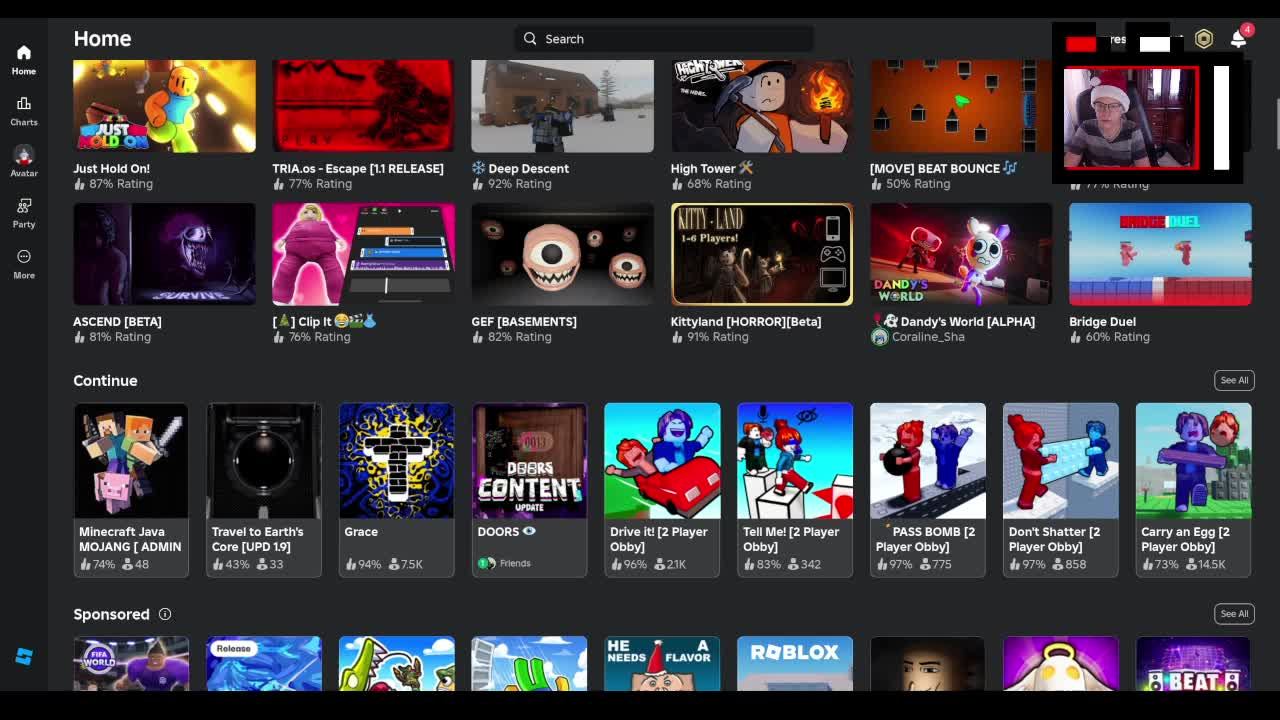The height and width of the screenshot is (720, 1280).
Task: Open DOORS game card
Action: [529, 490]
